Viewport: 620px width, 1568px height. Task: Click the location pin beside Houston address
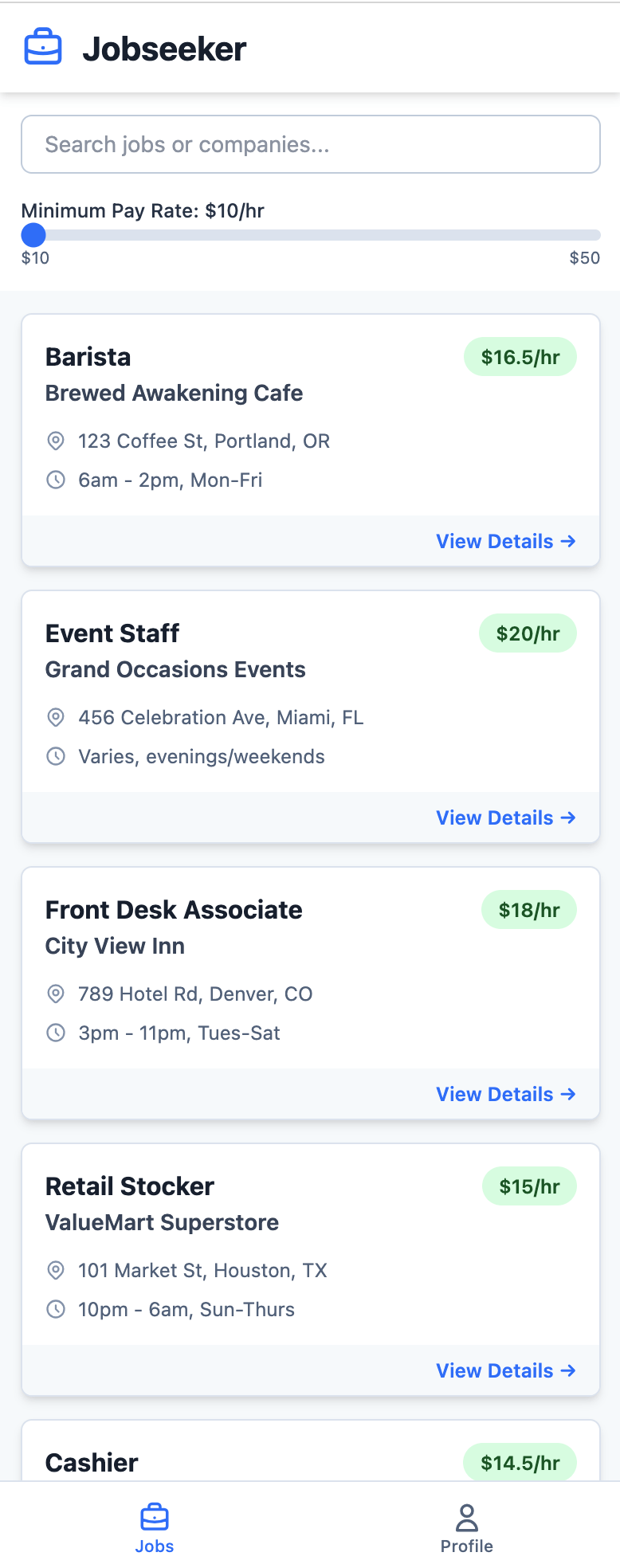tap(56, 1270)
